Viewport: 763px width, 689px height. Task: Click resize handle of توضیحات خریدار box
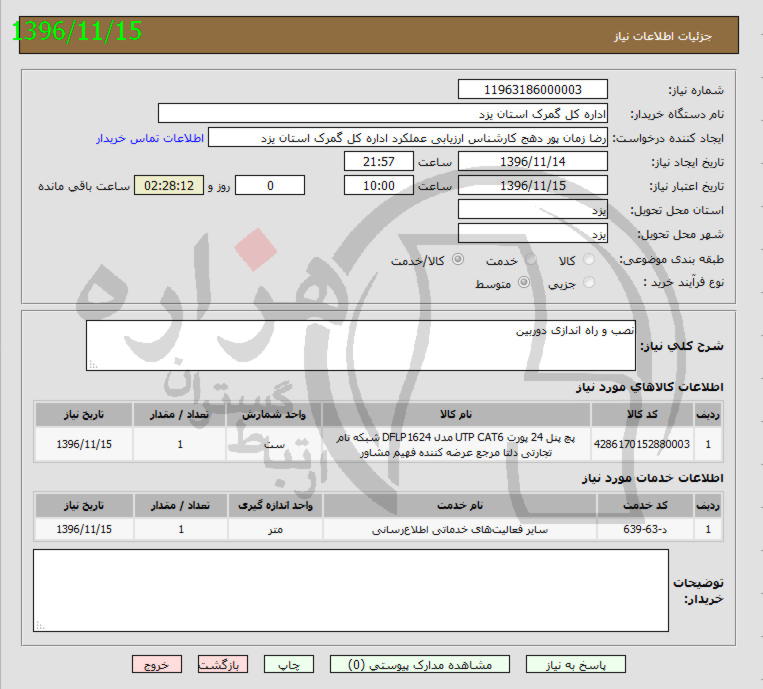click(x=40, y=626)
